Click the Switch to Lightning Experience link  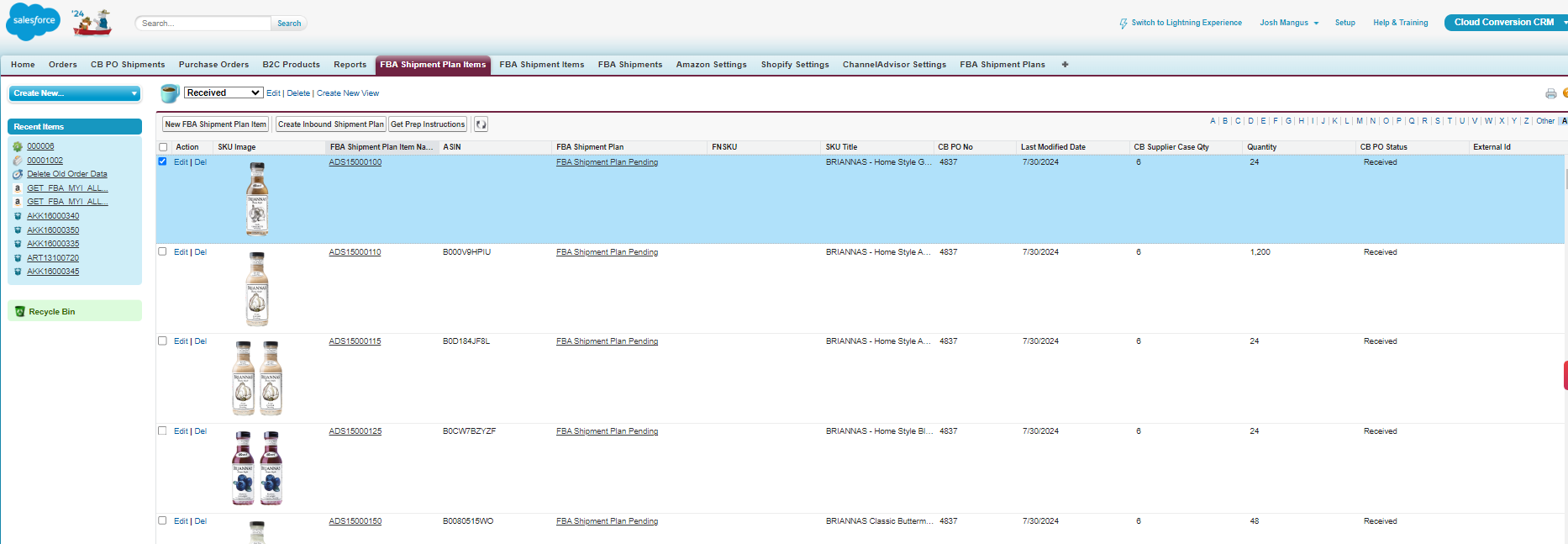(1186, 23)
